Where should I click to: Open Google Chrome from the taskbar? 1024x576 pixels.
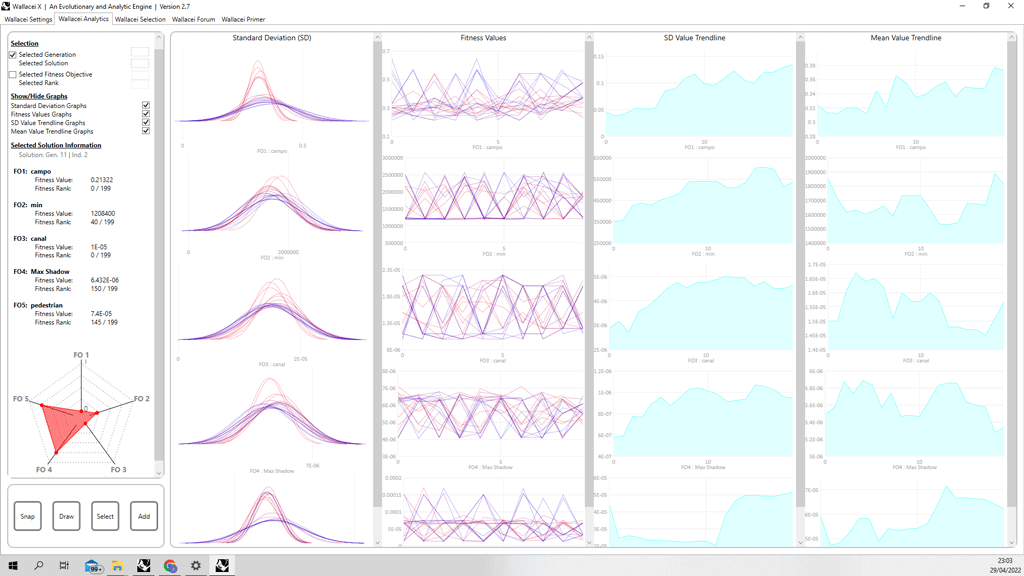point(171,566)
